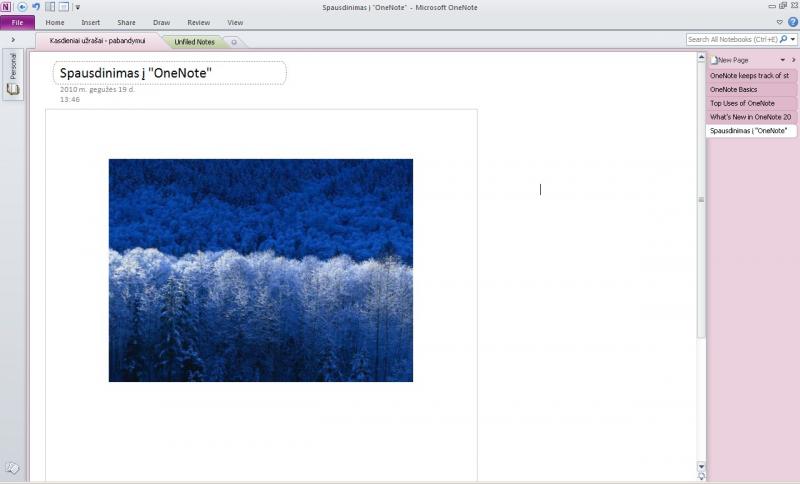Click the Undo icon in quick access toolbar
The image size is (800, 484).
(36, 7)
